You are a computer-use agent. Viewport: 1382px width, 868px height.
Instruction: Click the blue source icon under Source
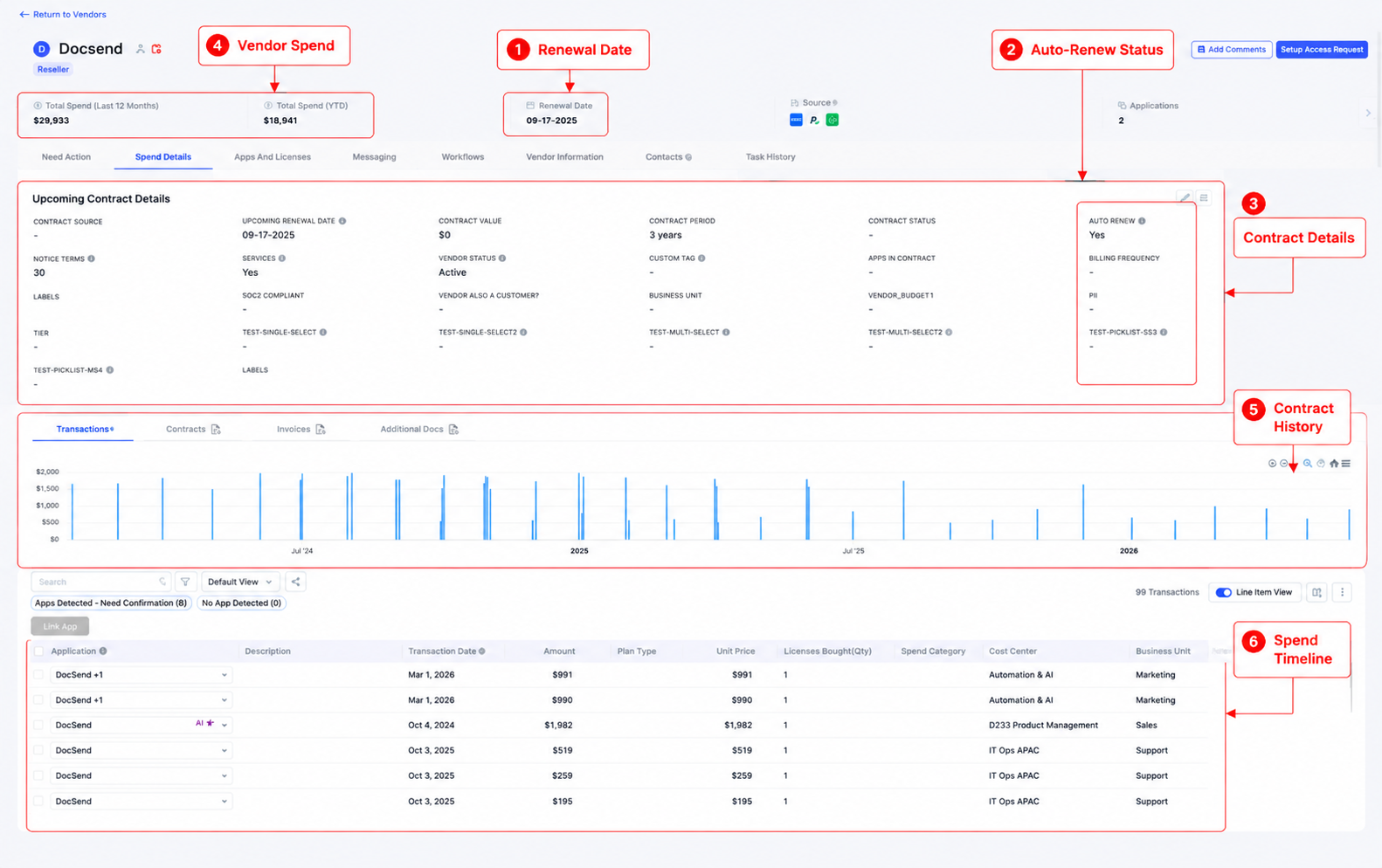point(796,120)
